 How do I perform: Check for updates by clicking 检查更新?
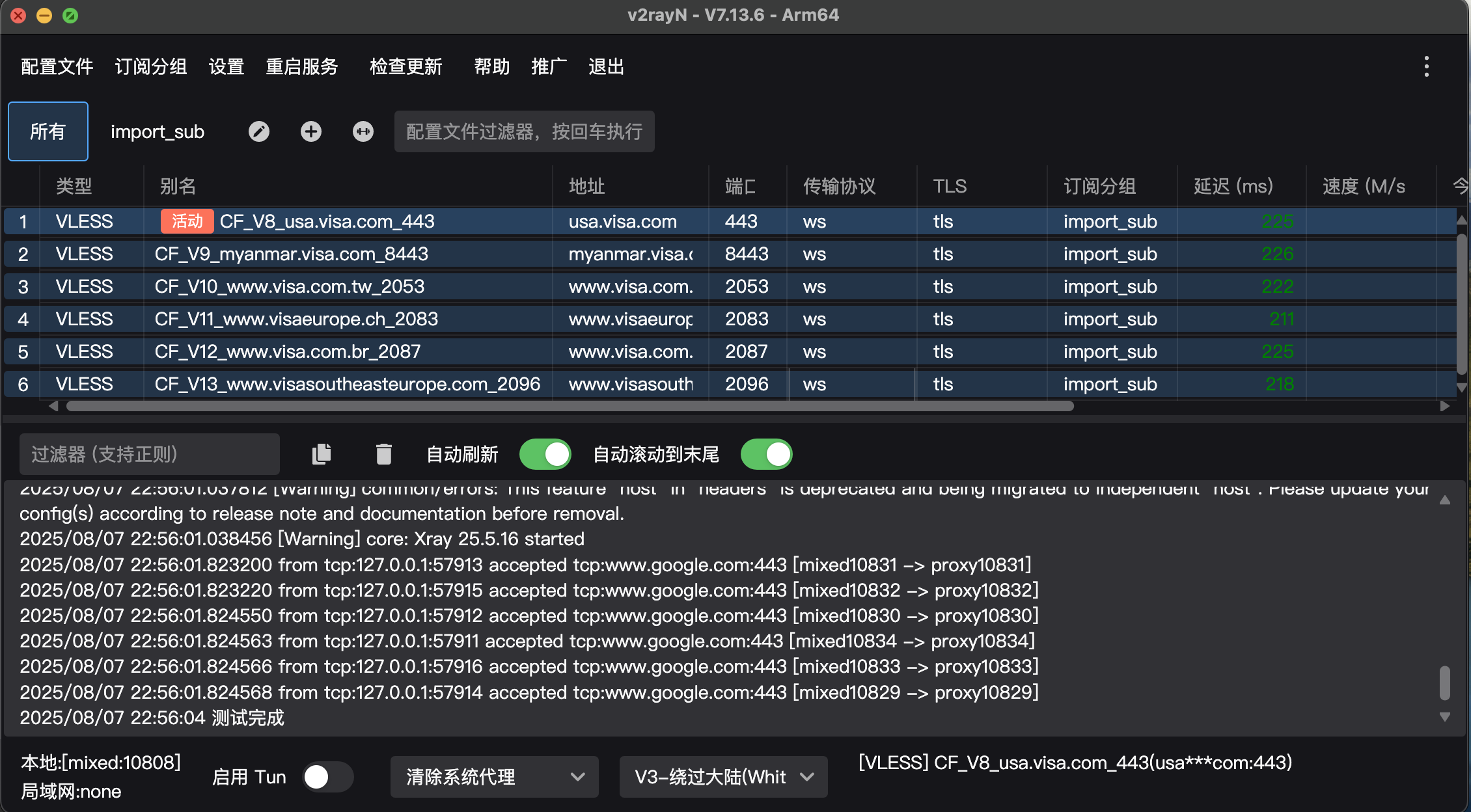pyautogui.click(x=406, y=66)
